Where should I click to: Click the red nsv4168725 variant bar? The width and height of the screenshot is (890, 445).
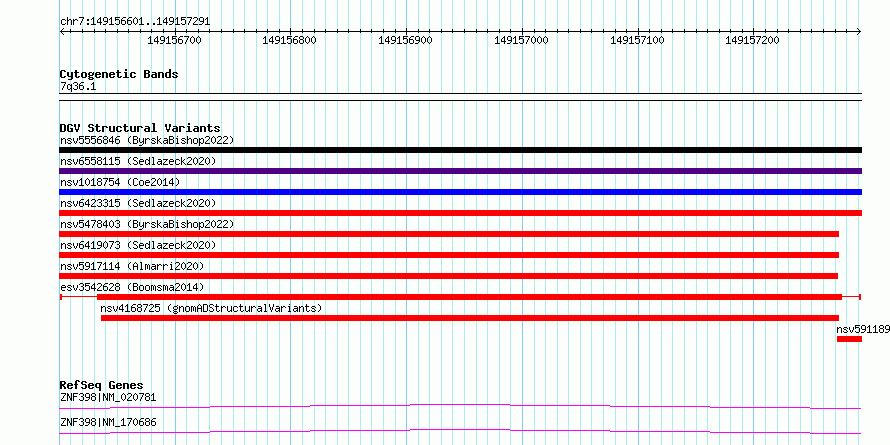pyautogui.click(x=470, y=318)
